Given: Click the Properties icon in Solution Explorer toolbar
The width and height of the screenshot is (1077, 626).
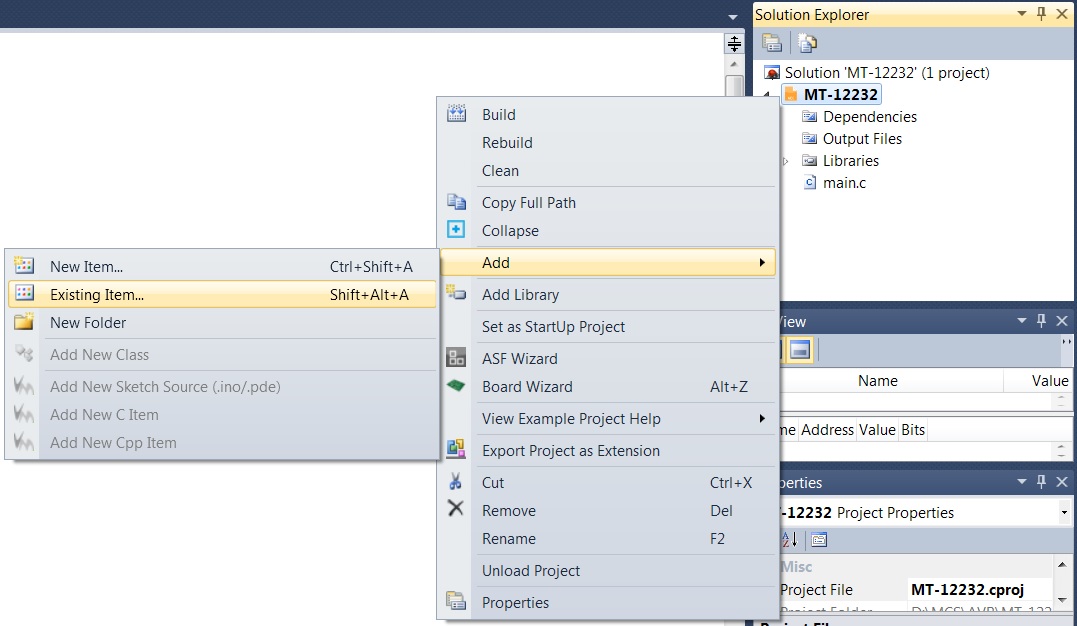Looking at the screenshot, I should (771, 43).
